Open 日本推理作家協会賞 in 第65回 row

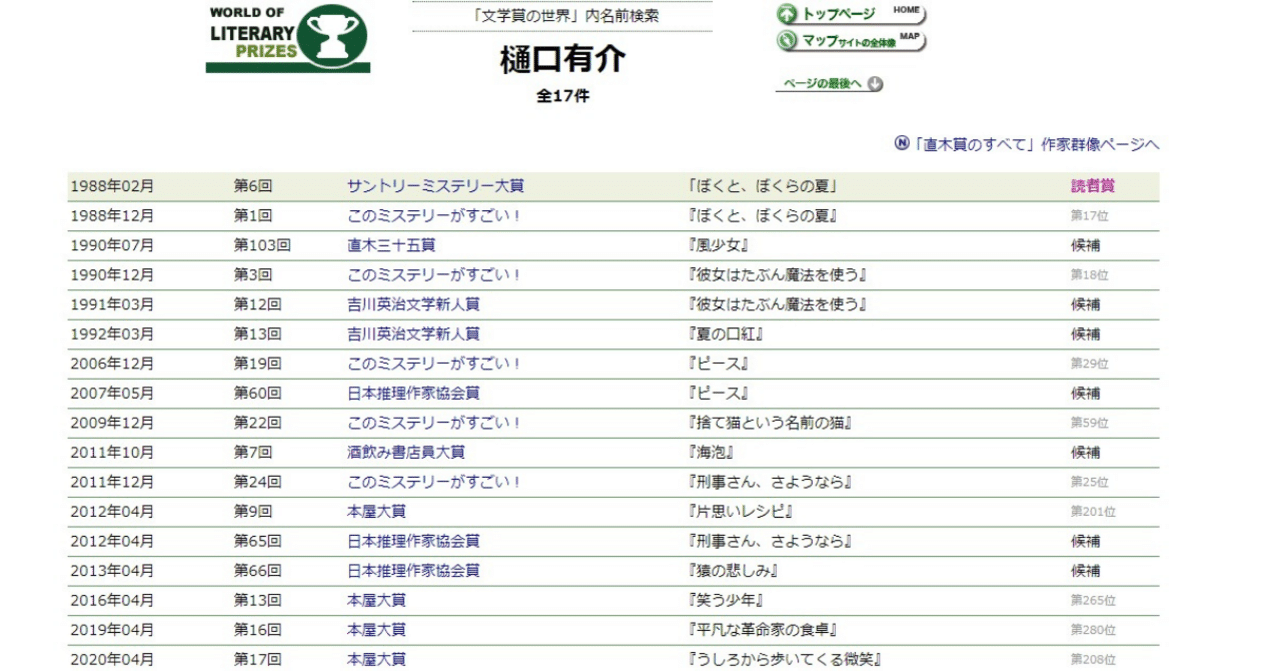tap(413, 541)
